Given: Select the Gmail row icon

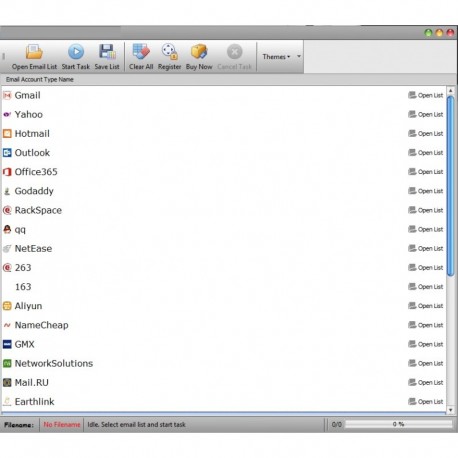Looking at the screenshot, I should pos(7,95).
